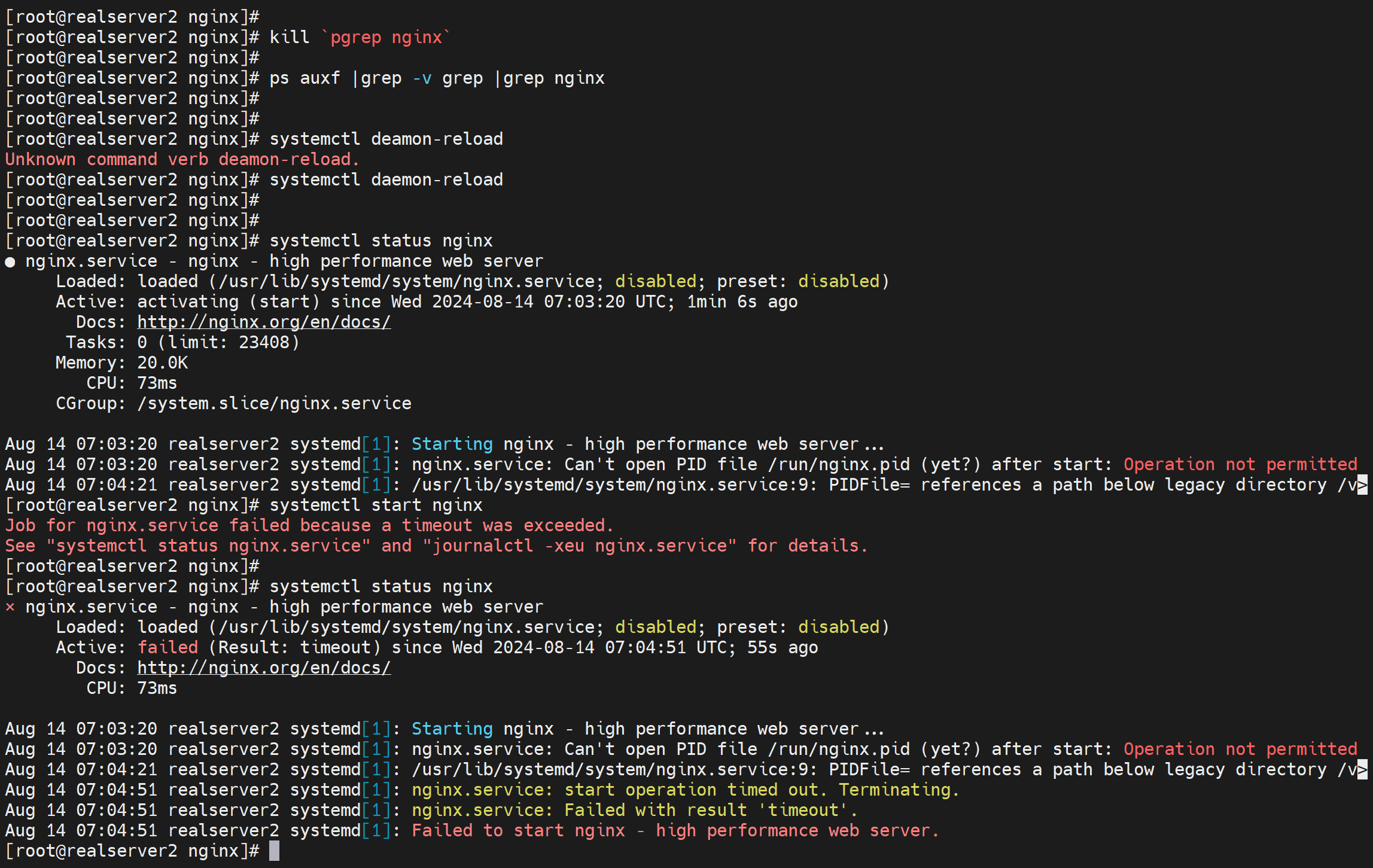Click the "systemctl start nginx" command
The height and width of the screenshot is (868, 1373).
point(376,505)
